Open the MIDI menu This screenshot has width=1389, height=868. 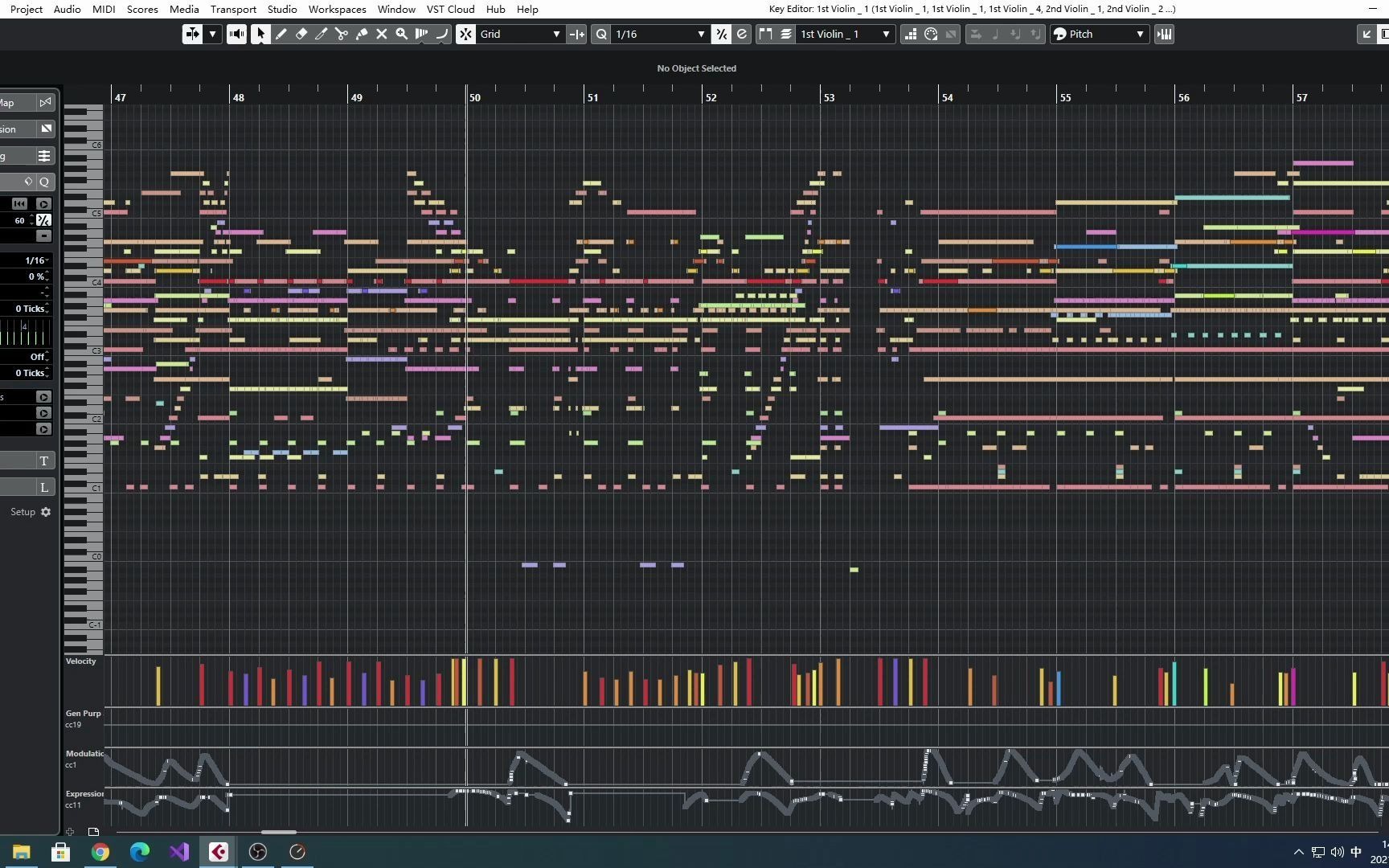[x=104, y=9]
